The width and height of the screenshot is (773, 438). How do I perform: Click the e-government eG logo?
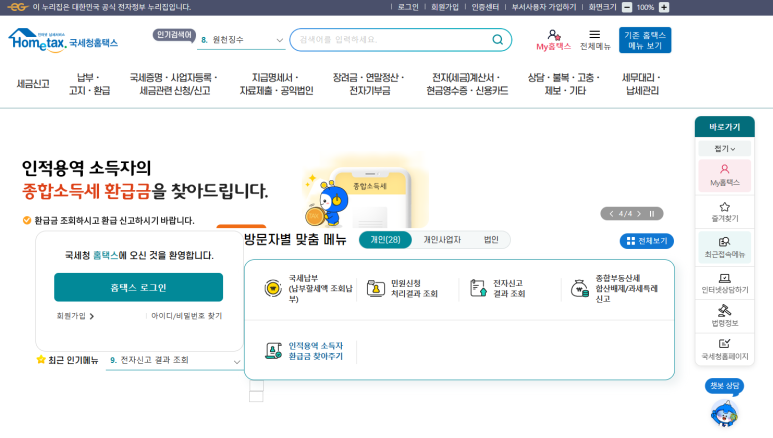[x=18, y=7]
